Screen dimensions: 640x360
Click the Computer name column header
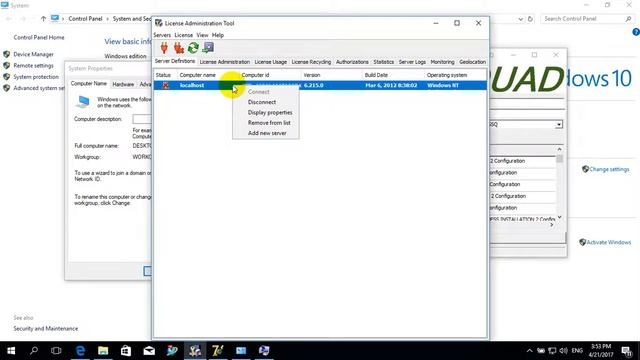(x=208, y=75)
